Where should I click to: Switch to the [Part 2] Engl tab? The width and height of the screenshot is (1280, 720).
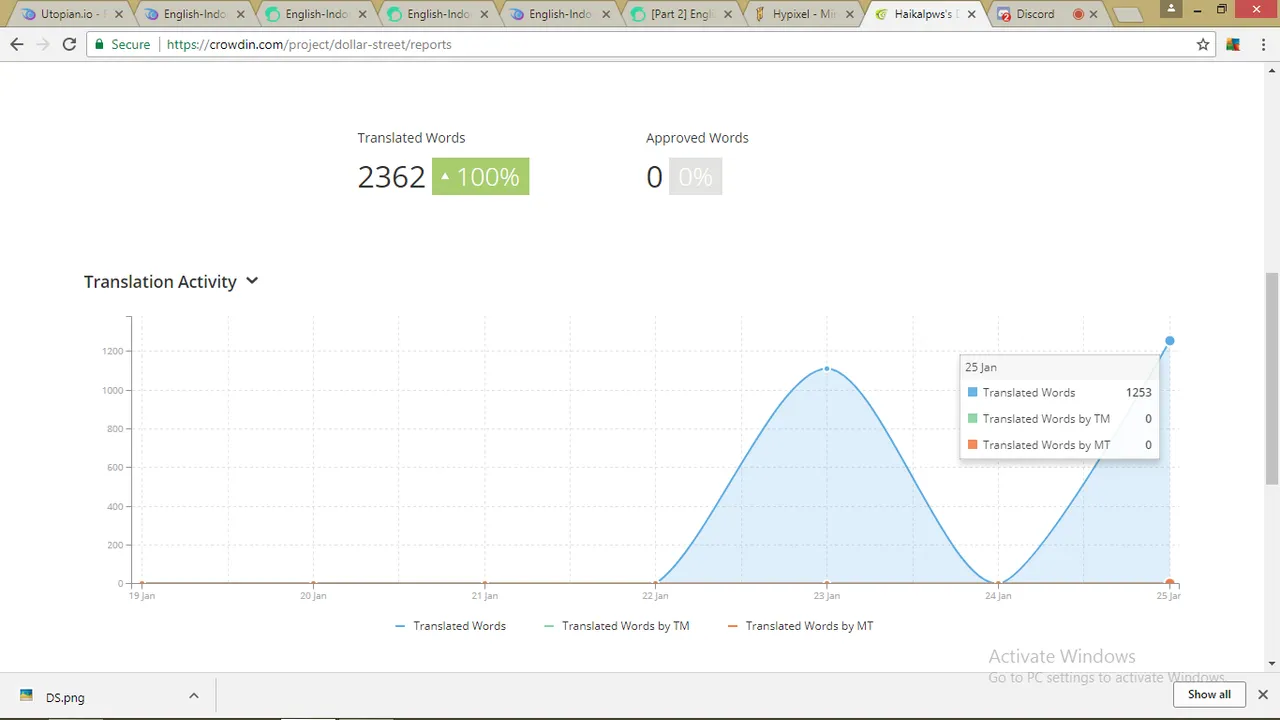click(x=682, y=15)
